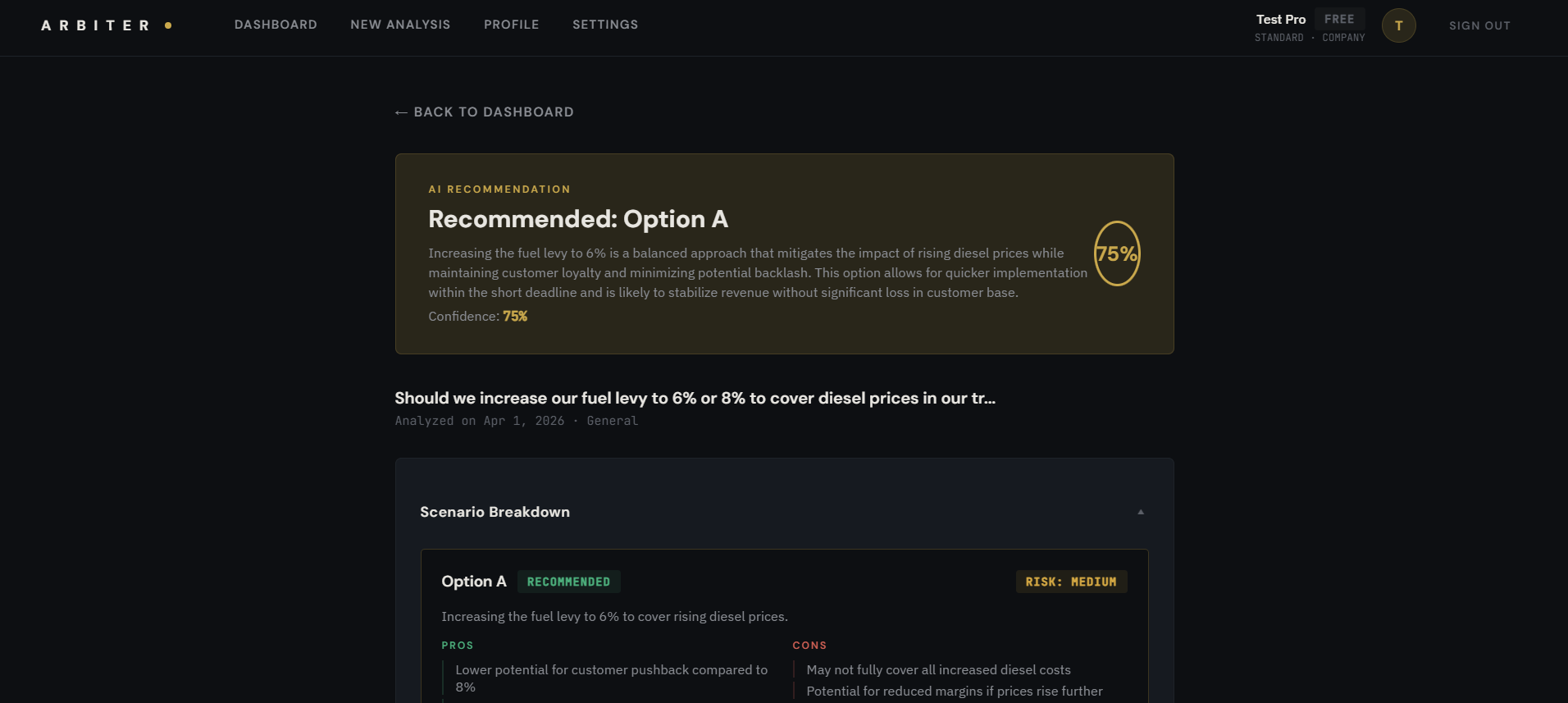This screenshot has height=703, width=1568.
Task: Click the back arrow before BACK TO DASHBOARD
Action: pyautogui.click(x=401, y=112)
